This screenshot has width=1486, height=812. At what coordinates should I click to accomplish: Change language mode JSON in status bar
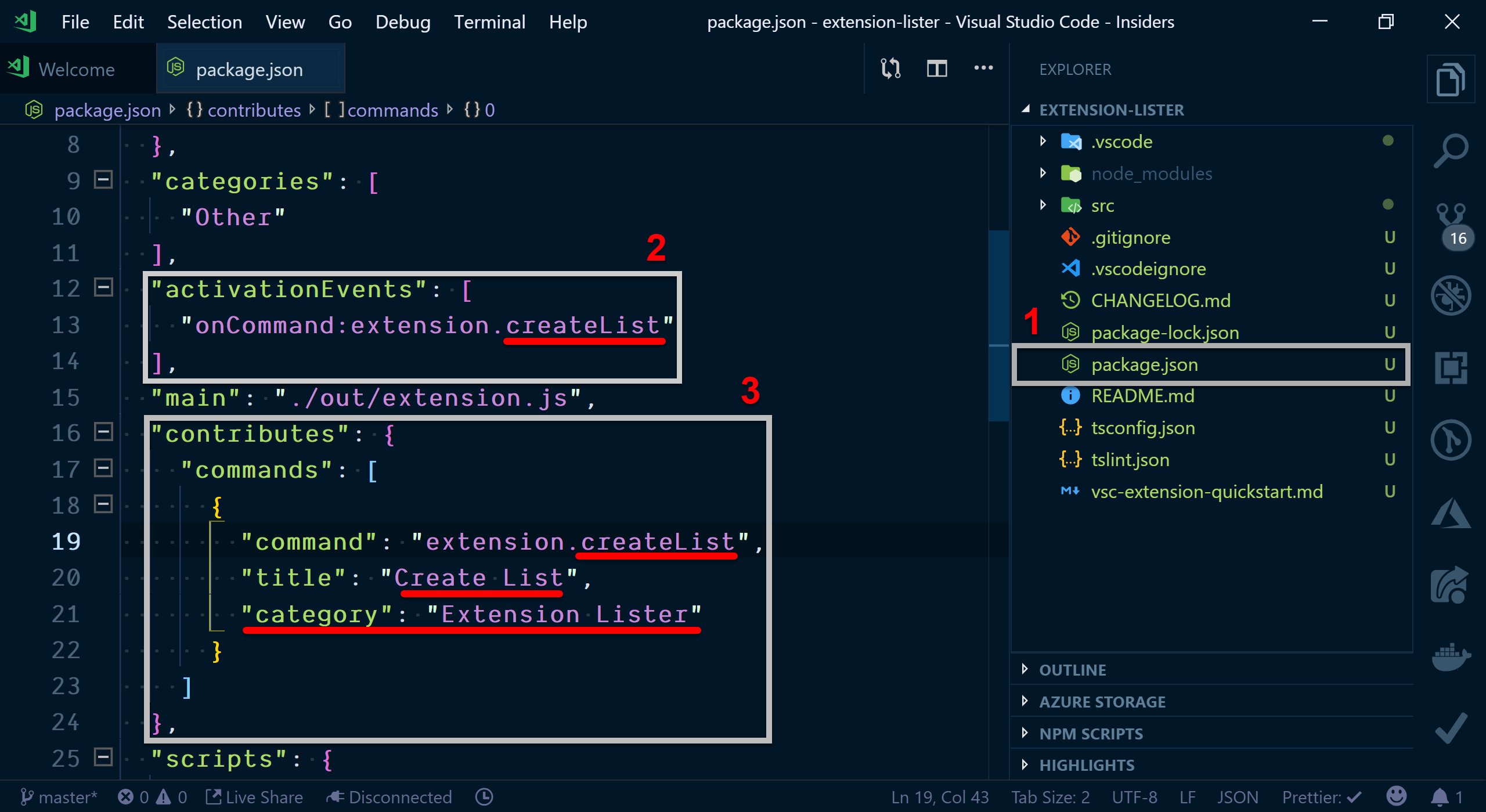[x=1238, y=797]
